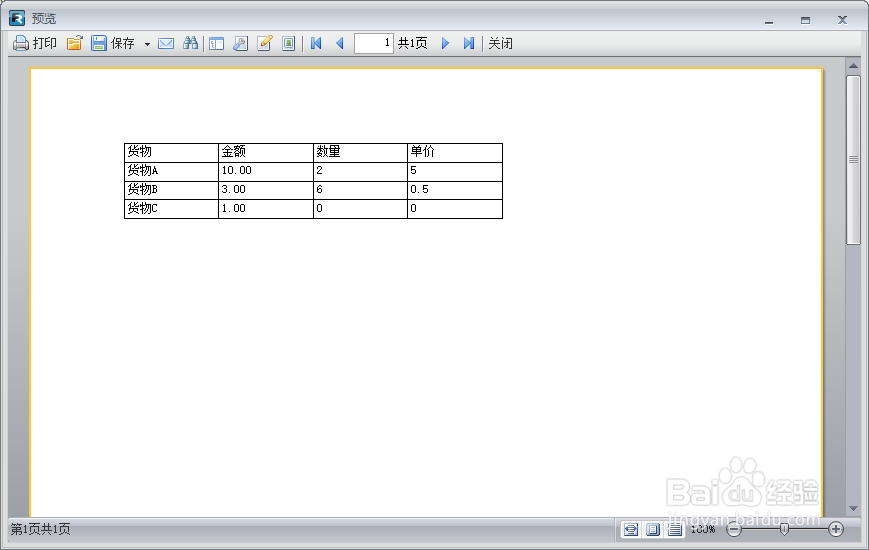The height and width of the screenshot is (550, 869).
Task: Click the 货物 header cell
Action: 171,152
